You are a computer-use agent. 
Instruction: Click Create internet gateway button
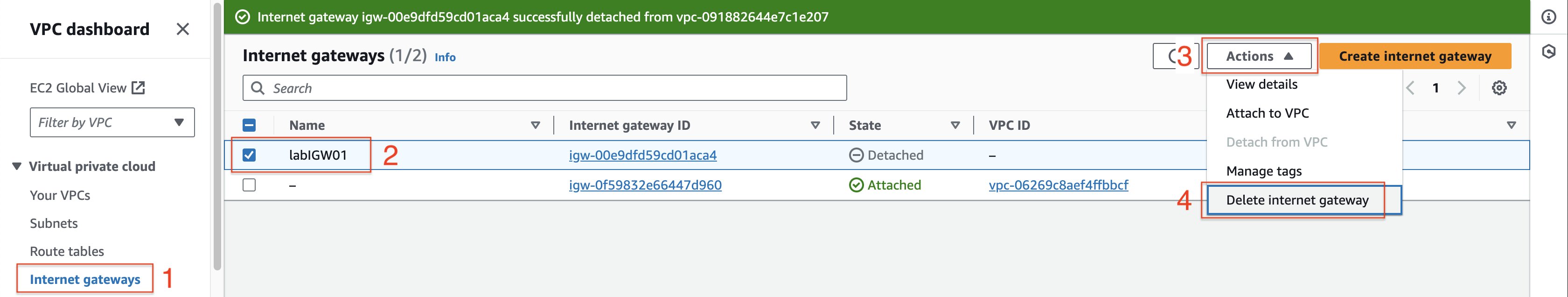[x=1415, y=56]
